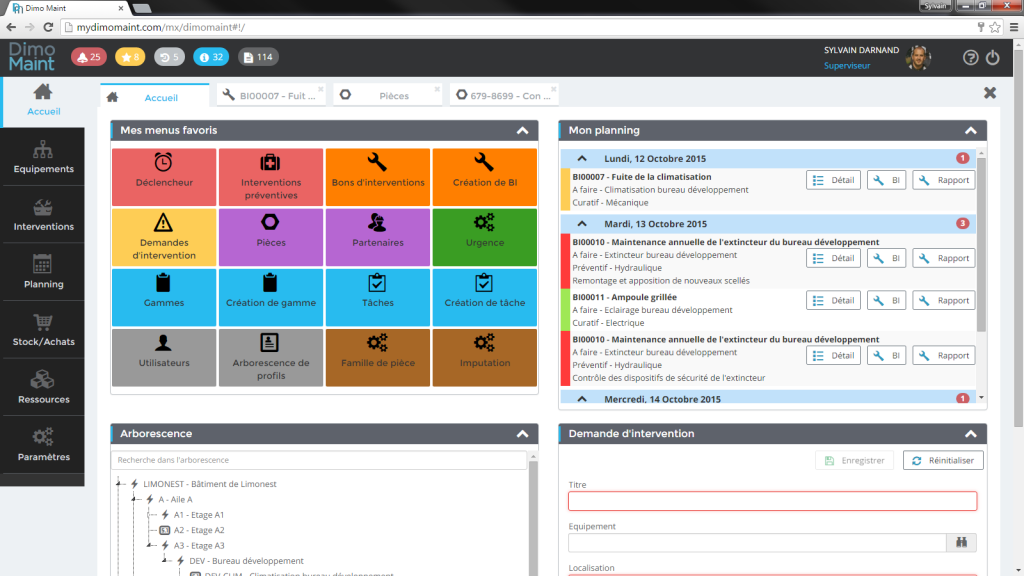Click the blue info badge showing 32

pyautogui.click(x=211, y=57)
